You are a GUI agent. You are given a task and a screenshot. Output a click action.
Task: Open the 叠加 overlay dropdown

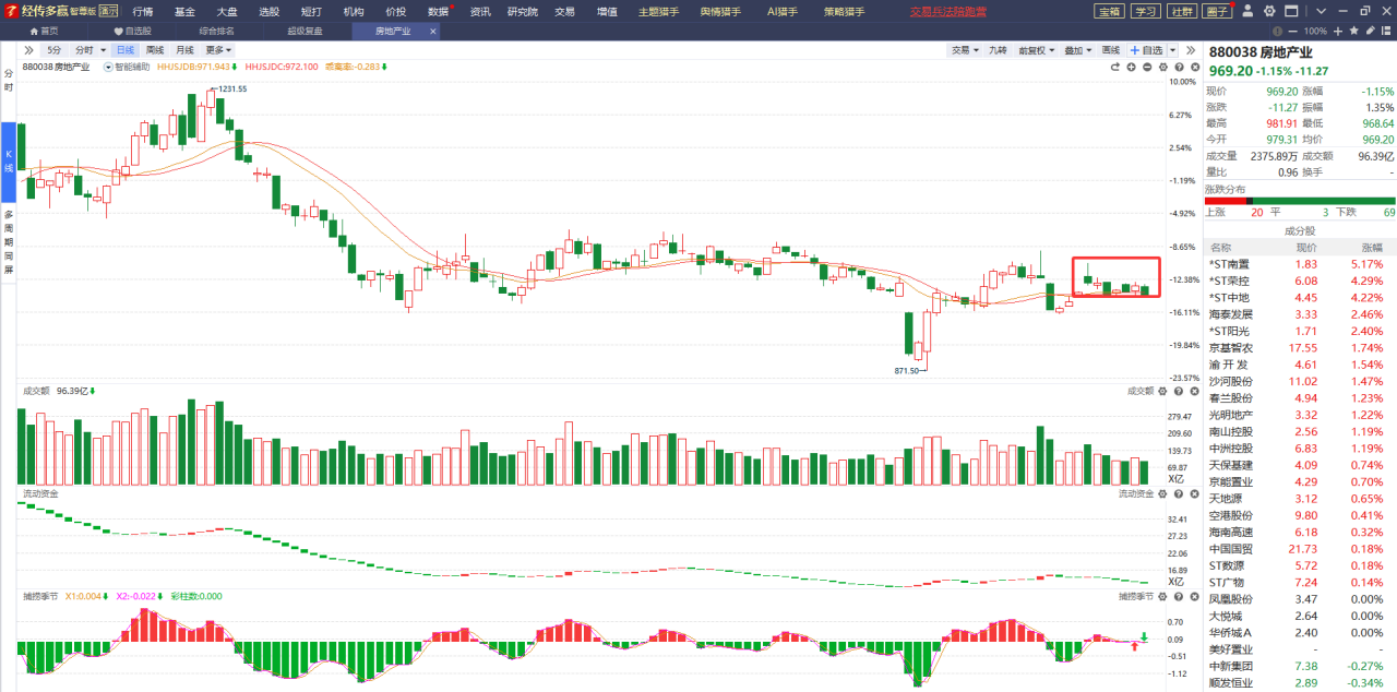pyautogui.click(x=1077, y=50)
